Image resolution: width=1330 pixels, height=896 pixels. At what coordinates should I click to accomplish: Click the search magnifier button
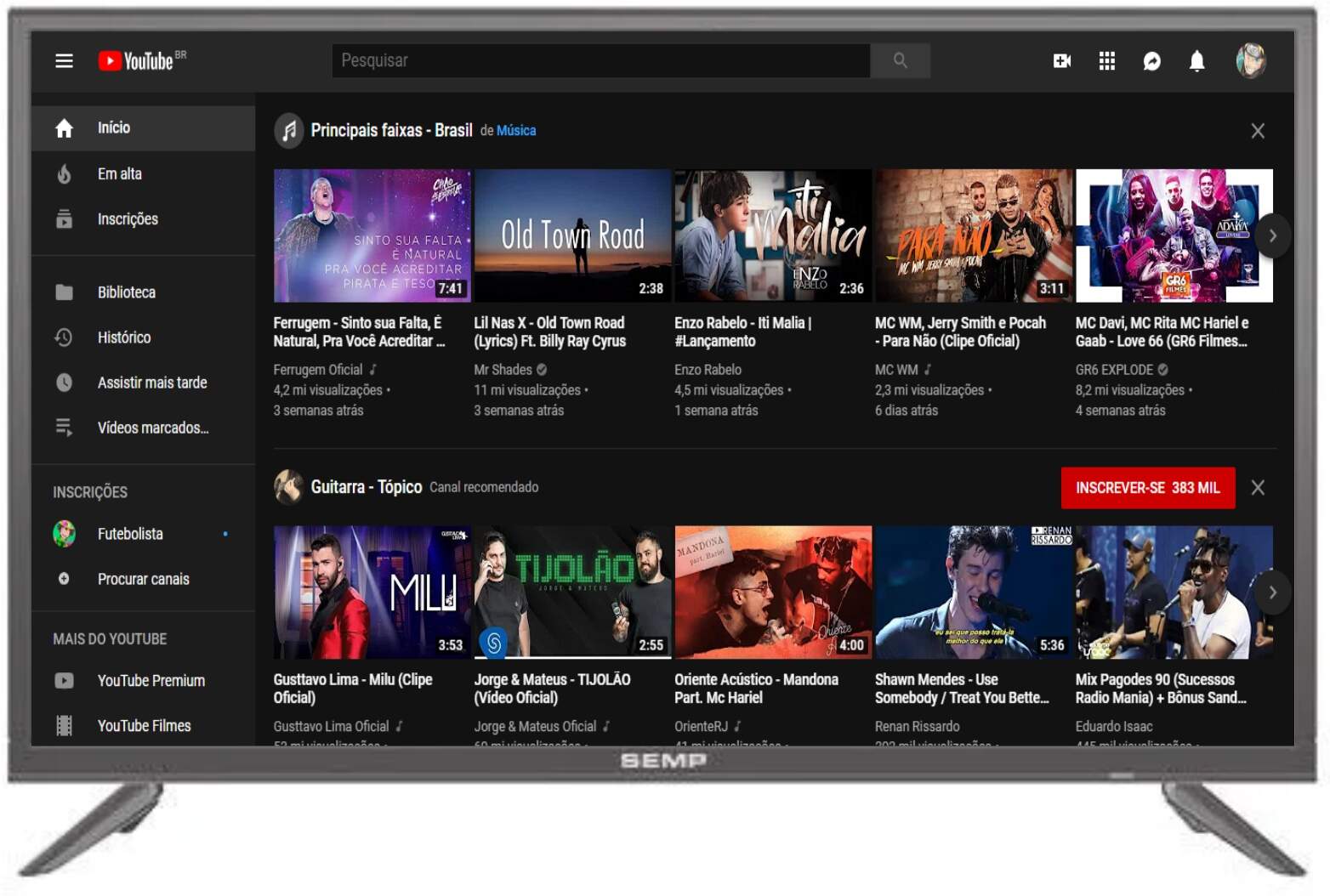click(900, 60)
